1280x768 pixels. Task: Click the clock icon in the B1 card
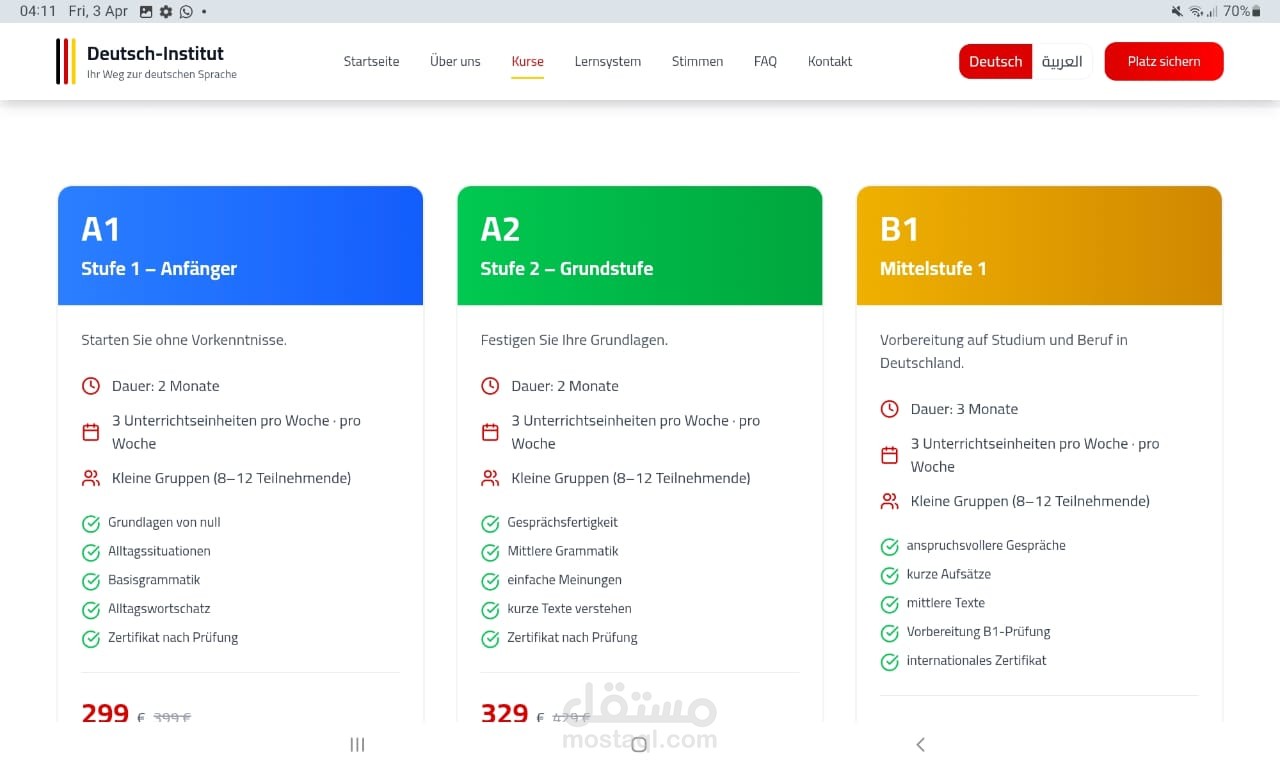click(x=889, y=409)
